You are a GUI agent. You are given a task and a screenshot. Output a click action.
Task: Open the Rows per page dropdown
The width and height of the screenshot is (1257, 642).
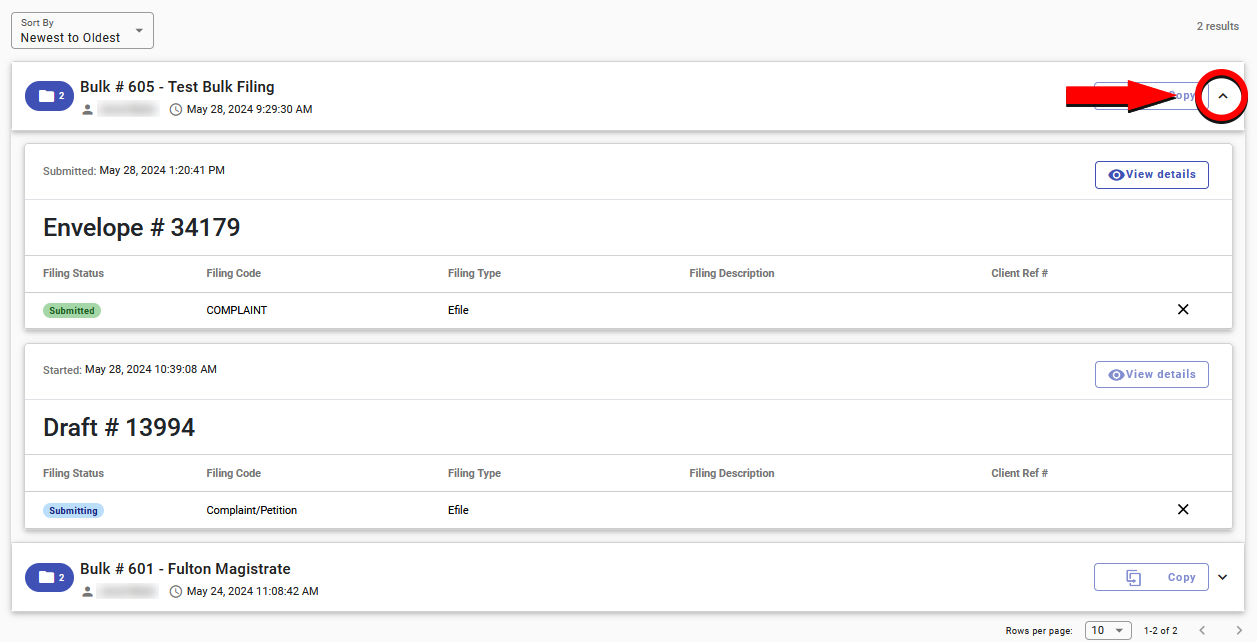pos(1108,630)
